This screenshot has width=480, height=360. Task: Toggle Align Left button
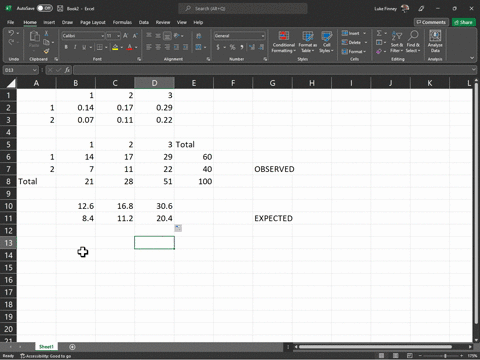pos(149,47)
